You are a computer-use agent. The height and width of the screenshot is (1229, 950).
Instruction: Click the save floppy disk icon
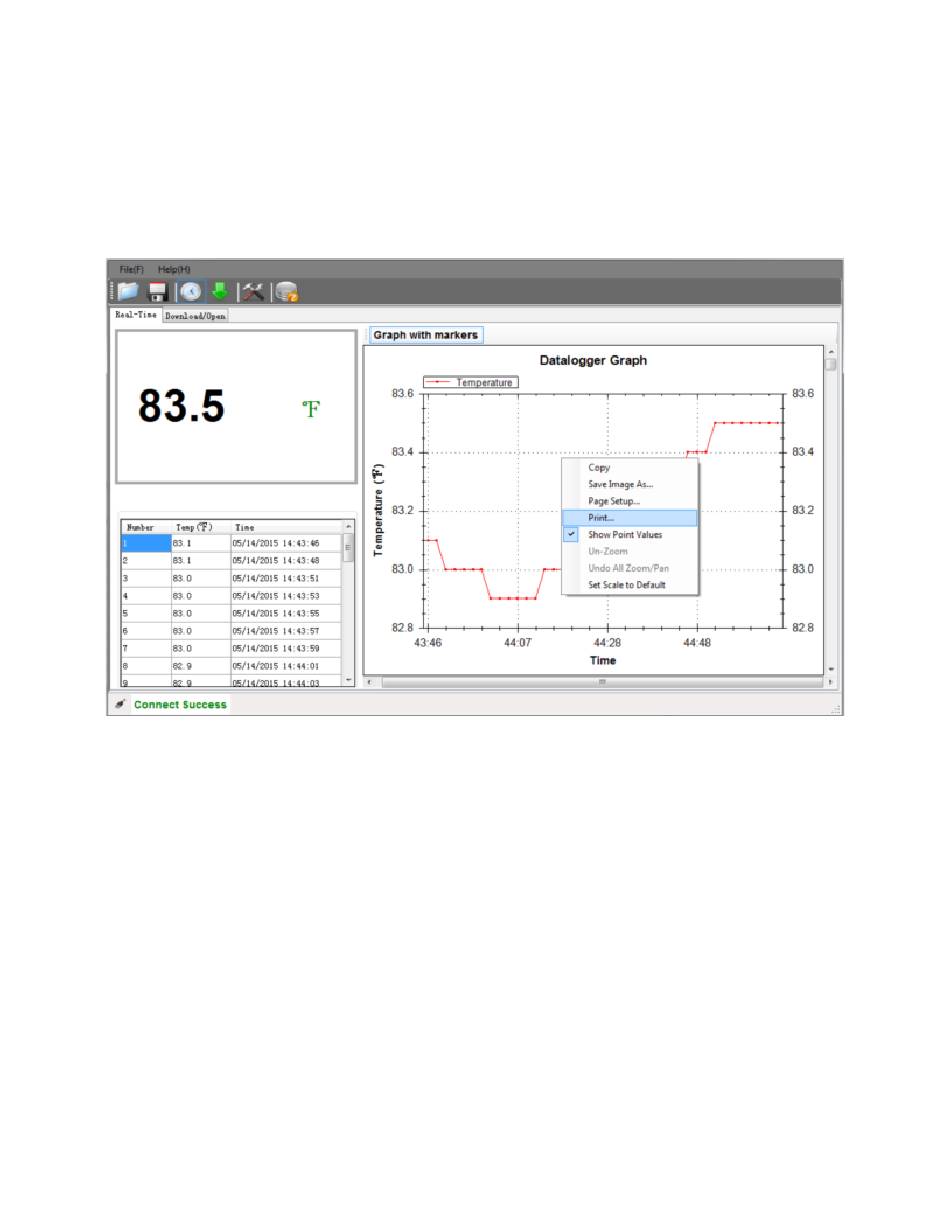[x=157, y=291]
